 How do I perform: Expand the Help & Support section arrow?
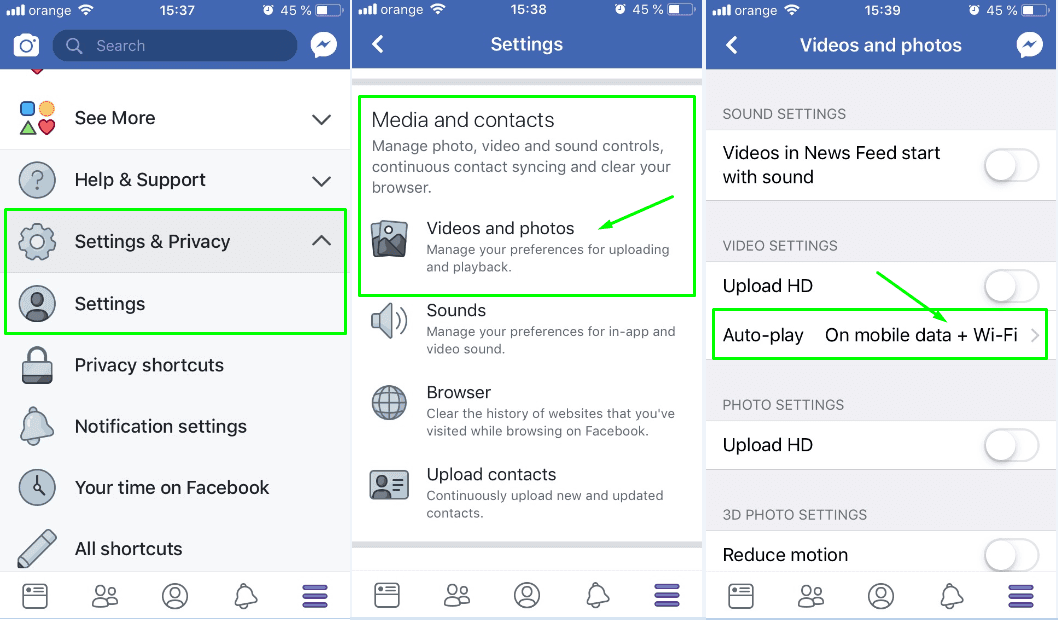321,181
